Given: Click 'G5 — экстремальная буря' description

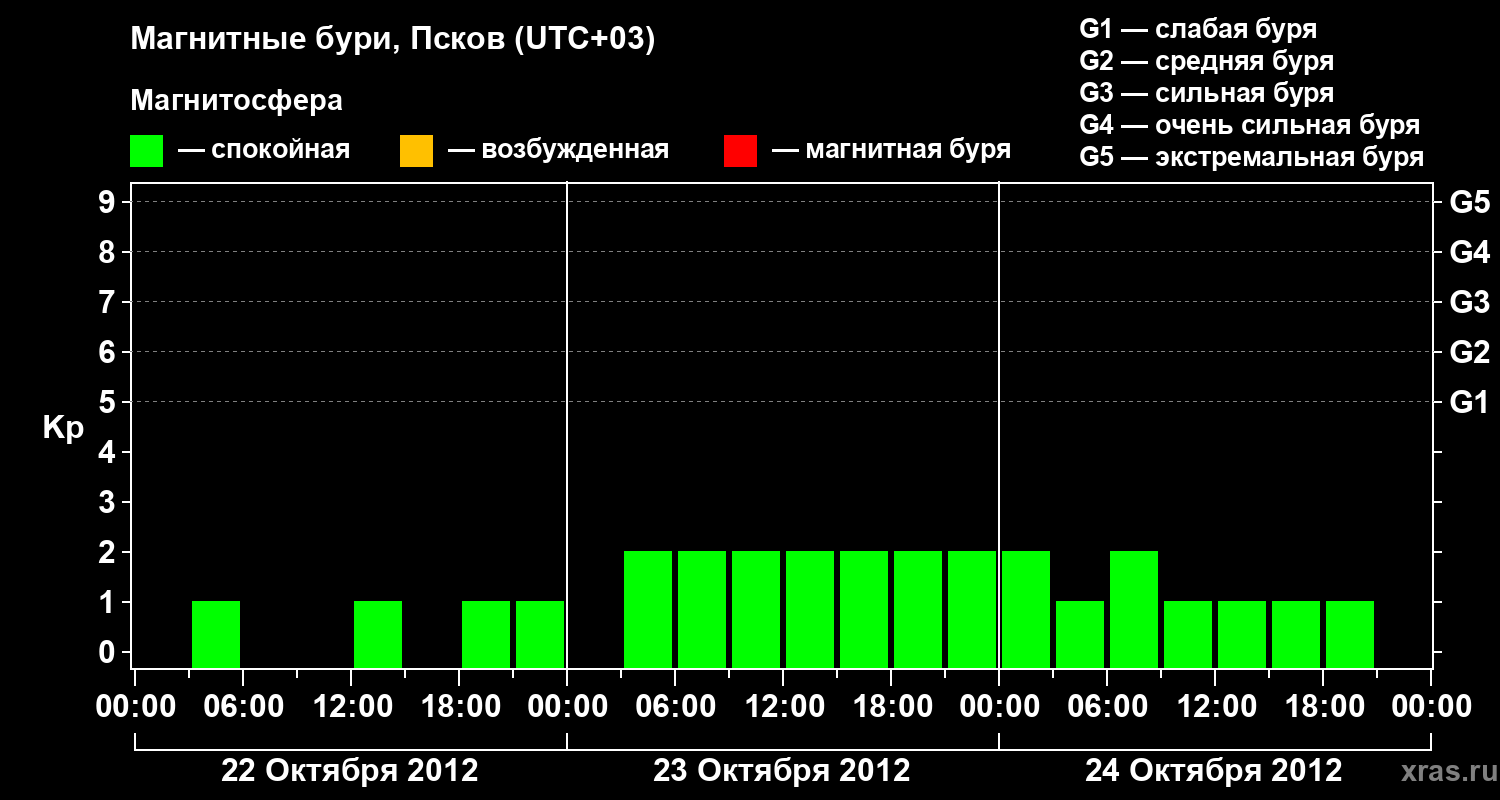Looking at the screenshot, I should 1251,157.
